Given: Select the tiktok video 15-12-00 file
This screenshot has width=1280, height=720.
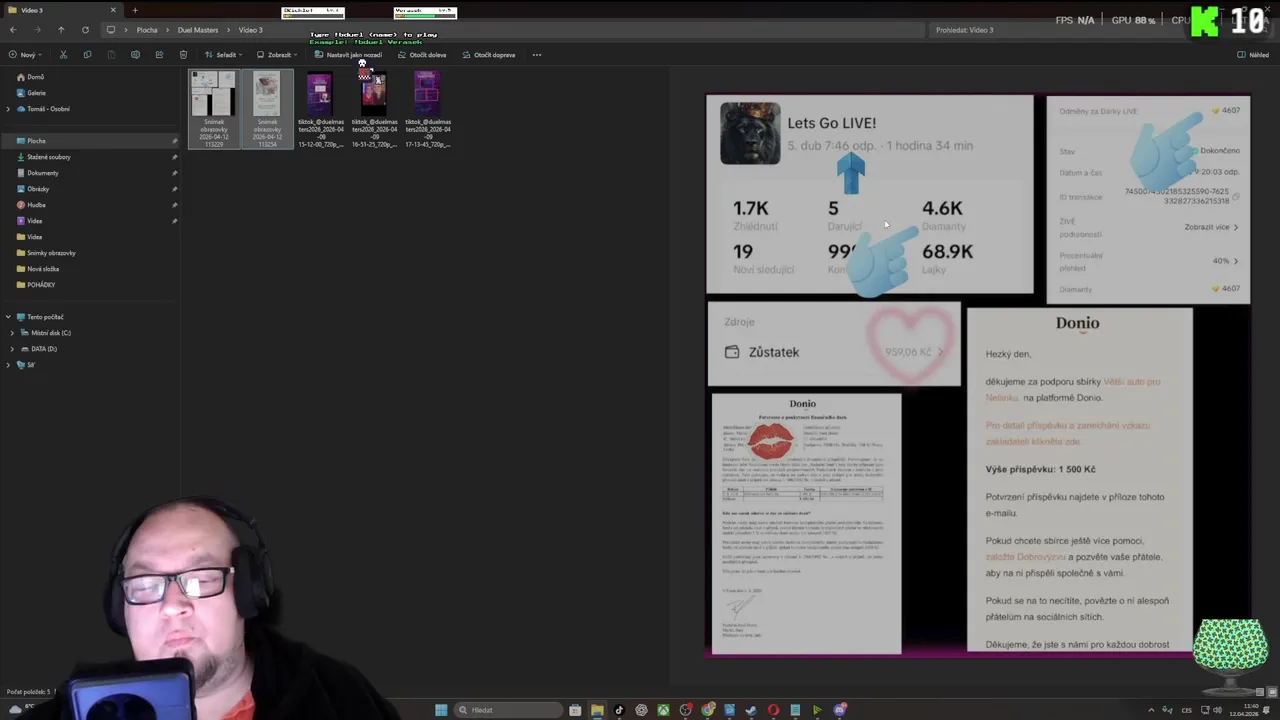Looking at the screenshot, I should point(320,109).
